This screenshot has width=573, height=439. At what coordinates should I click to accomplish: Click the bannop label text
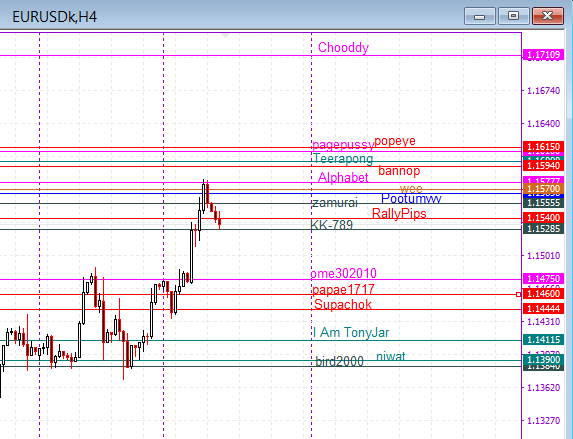[x=399, y=170]
